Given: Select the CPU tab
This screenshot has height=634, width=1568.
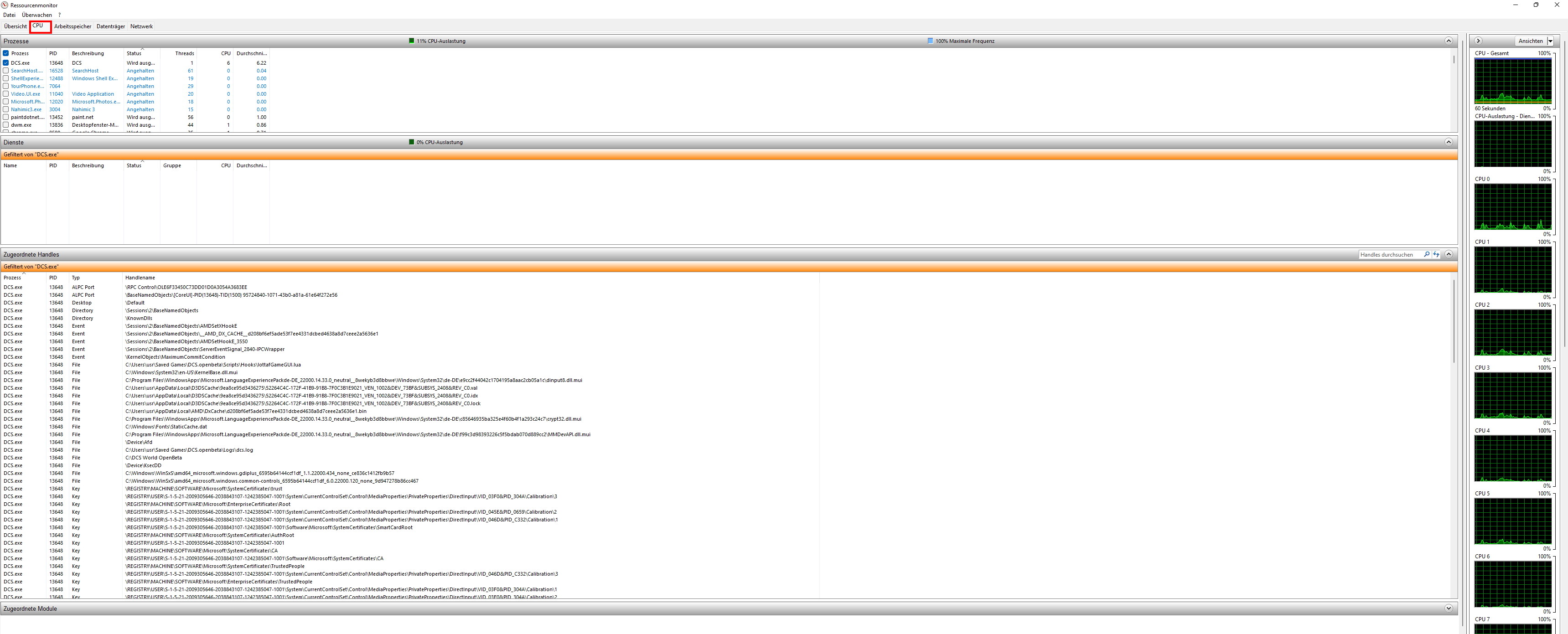Looking at the screenshot, I should (38, 26).
